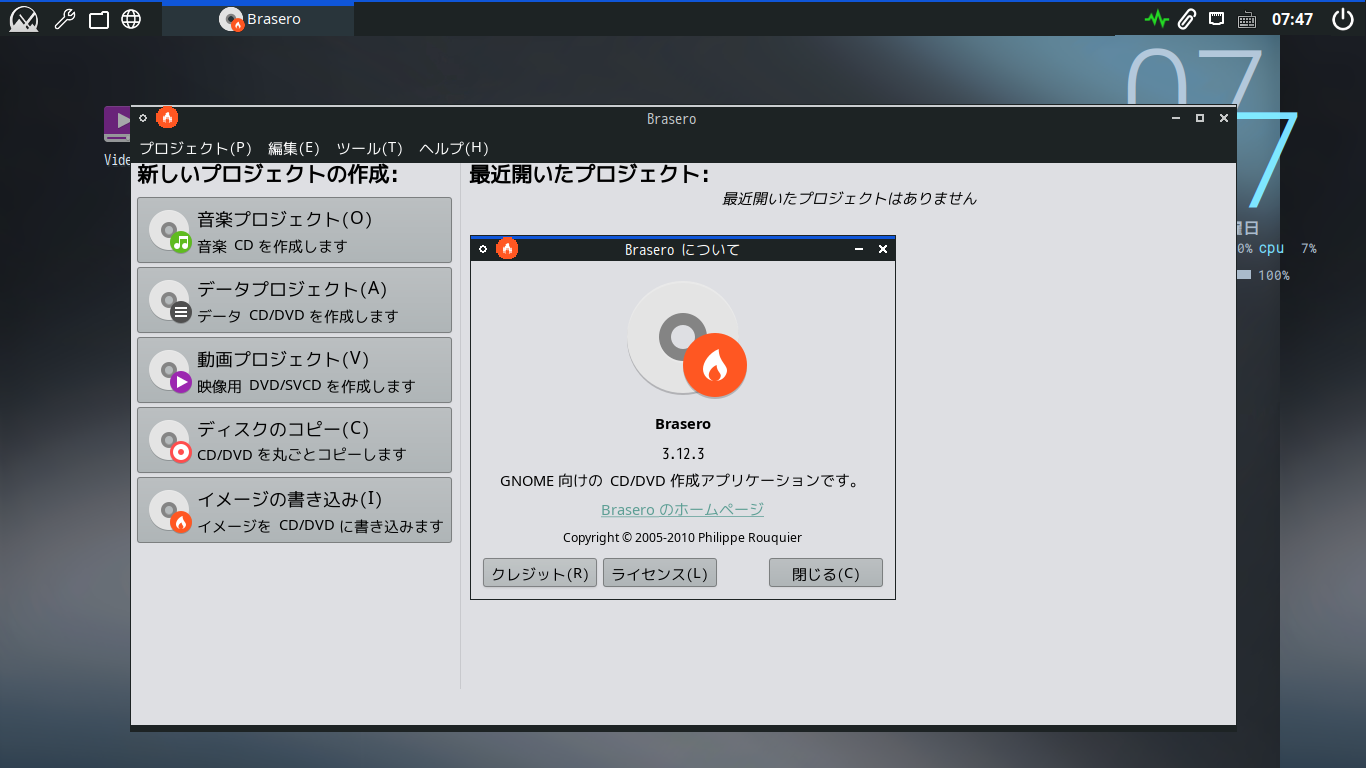The height and width of the screenshot is (768, 1366).
Task: Click the network tray icon
Action: 1217,18
